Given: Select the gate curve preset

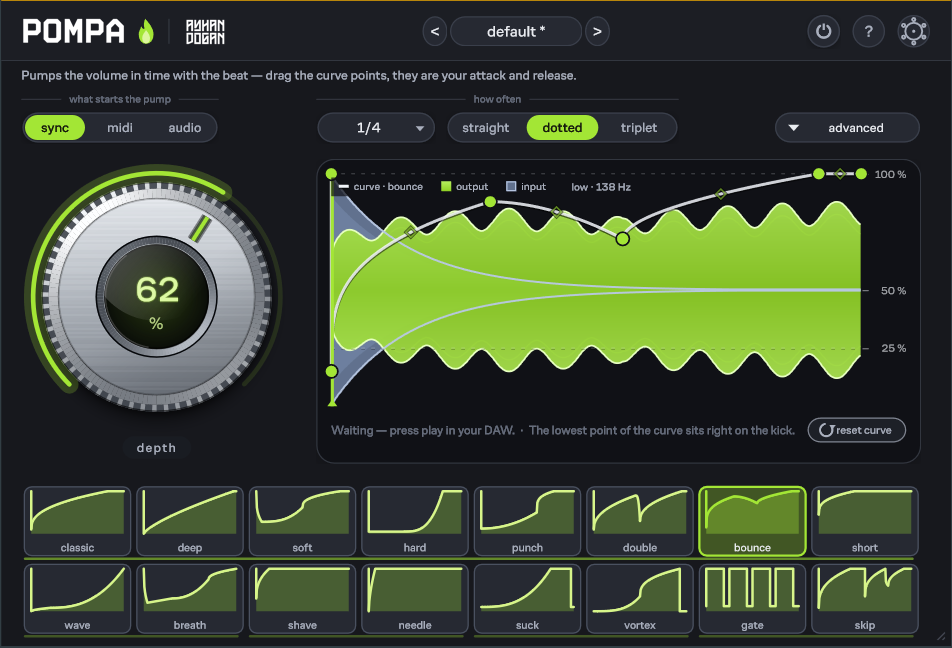Looking at the screenshot, I should pos(752,599).
